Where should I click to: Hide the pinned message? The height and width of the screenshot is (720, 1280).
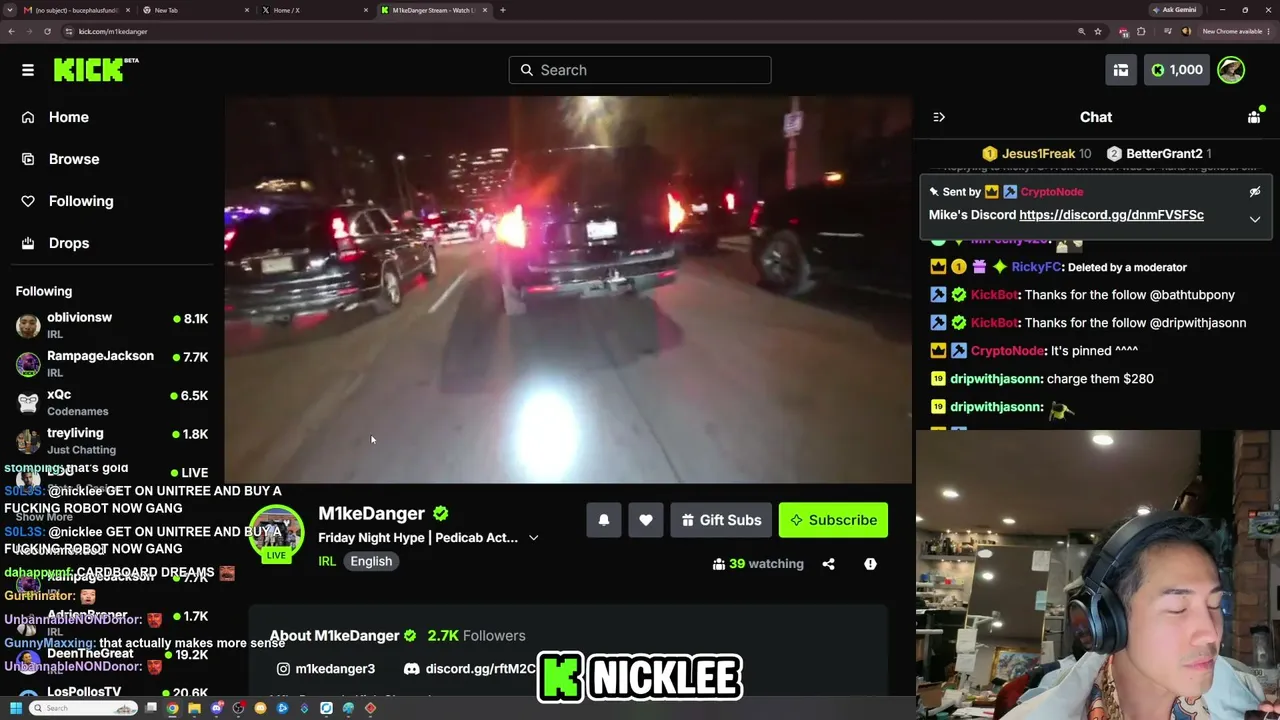coord(1255,192)
